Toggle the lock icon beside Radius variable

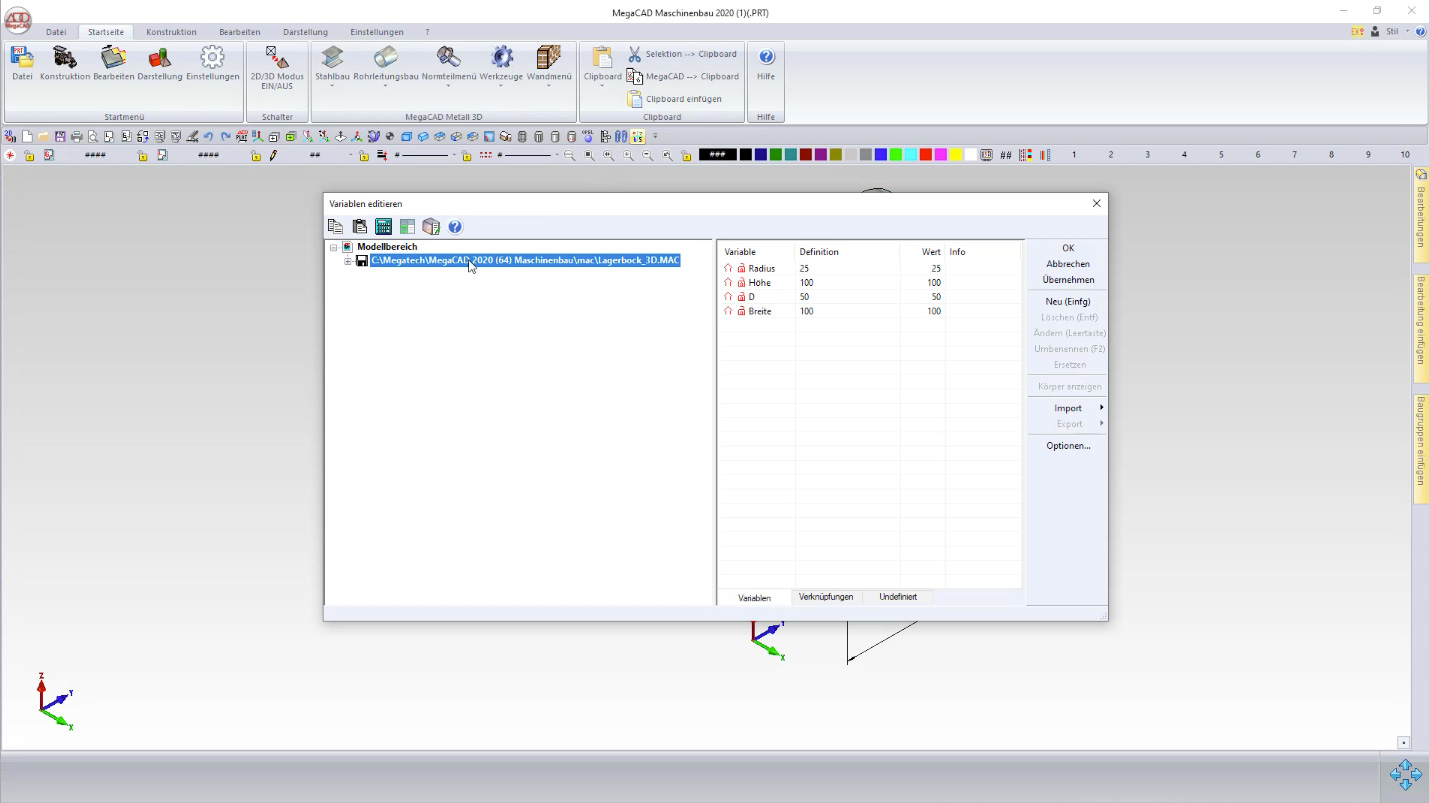[741, 269]
